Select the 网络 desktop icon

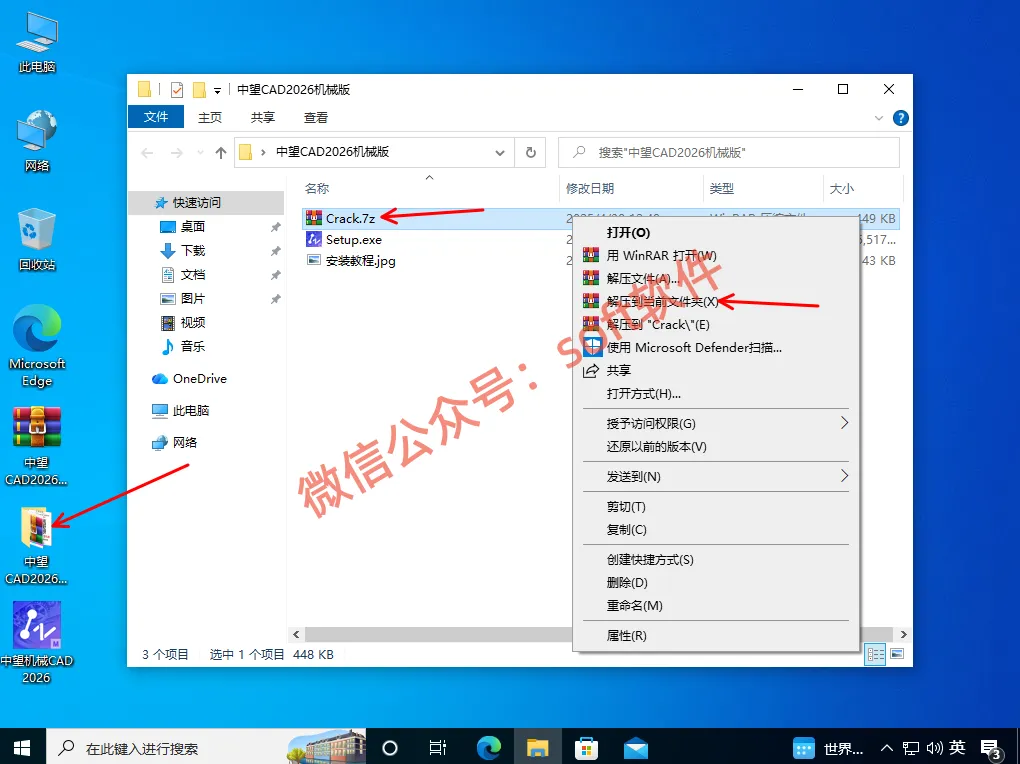(x=37, y=141)
